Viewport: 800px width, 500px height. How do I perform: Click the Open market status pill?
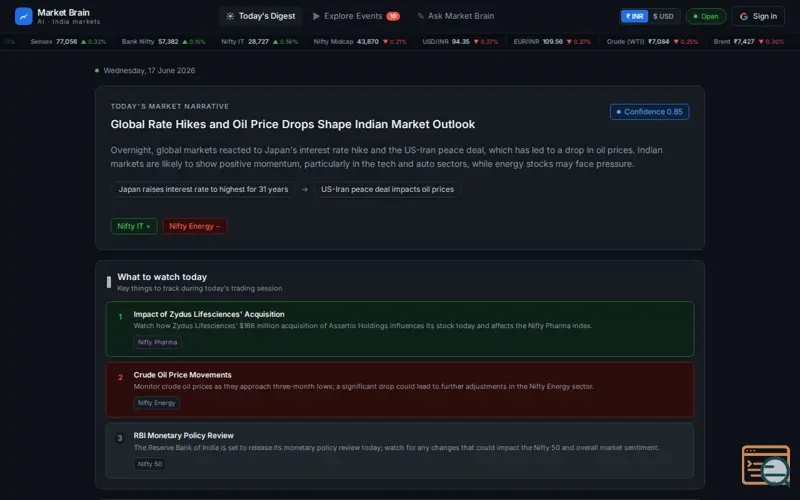(x=706, y=16)
